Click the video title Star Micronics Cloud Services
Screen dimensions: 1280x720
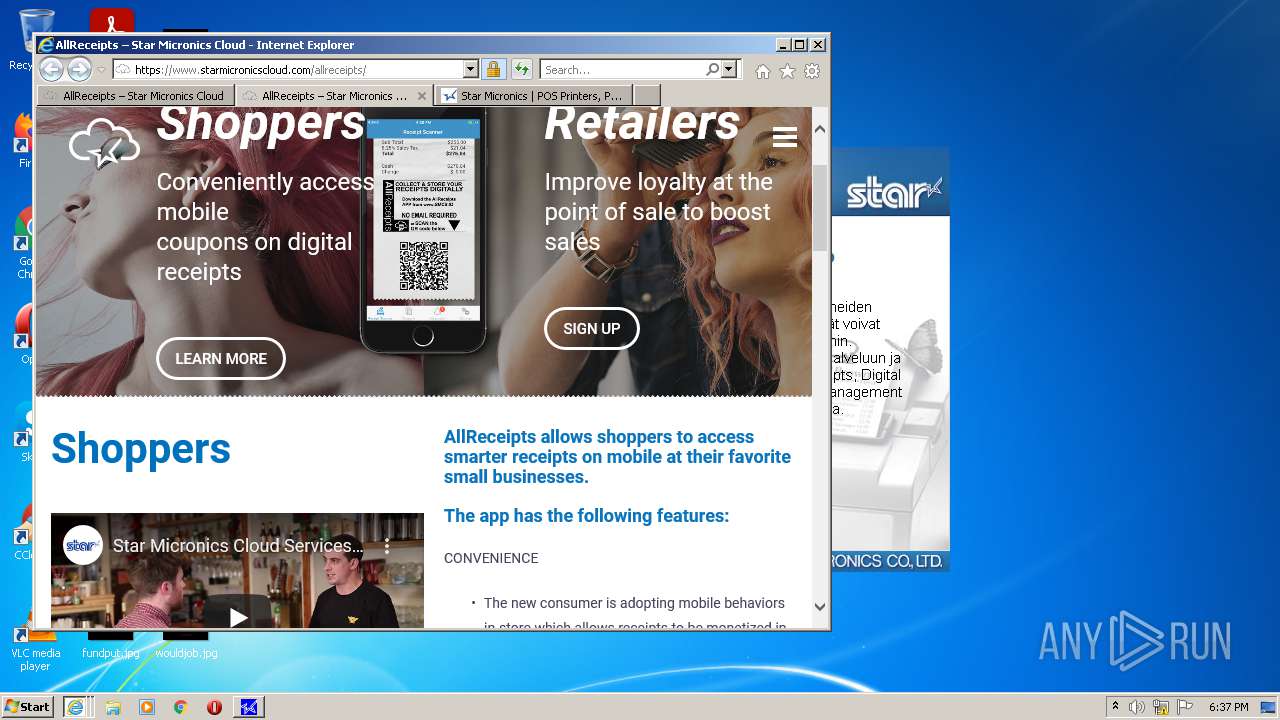(x=238, y=546)
